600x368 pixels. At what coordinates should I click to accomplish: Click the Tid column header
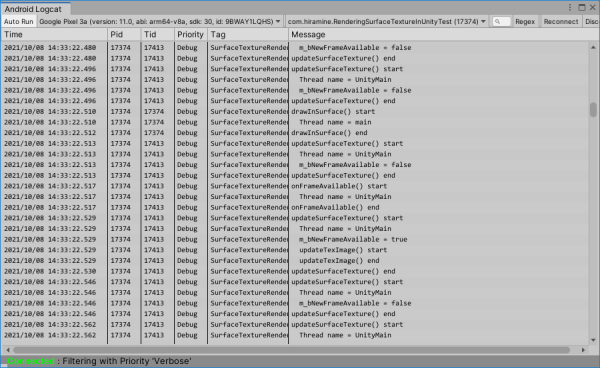pos(157,34)
